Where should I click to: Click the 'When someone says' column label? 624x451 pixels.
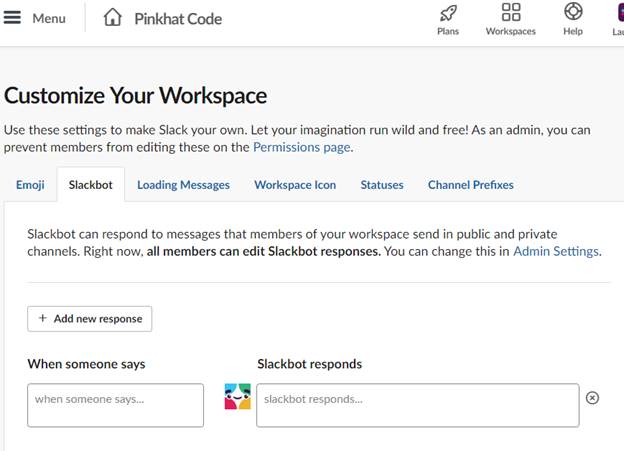pyautogui.click(x=86, y=364)
